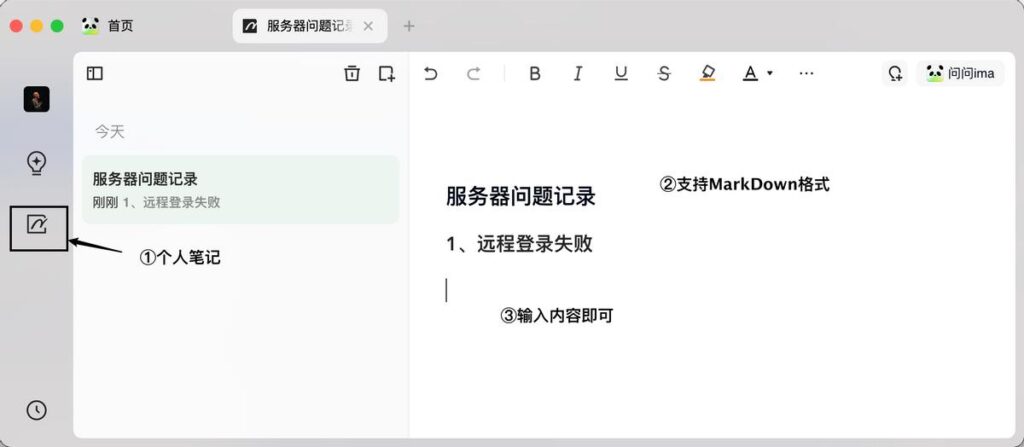Click the lightbulb knowledge base icon

37,163
